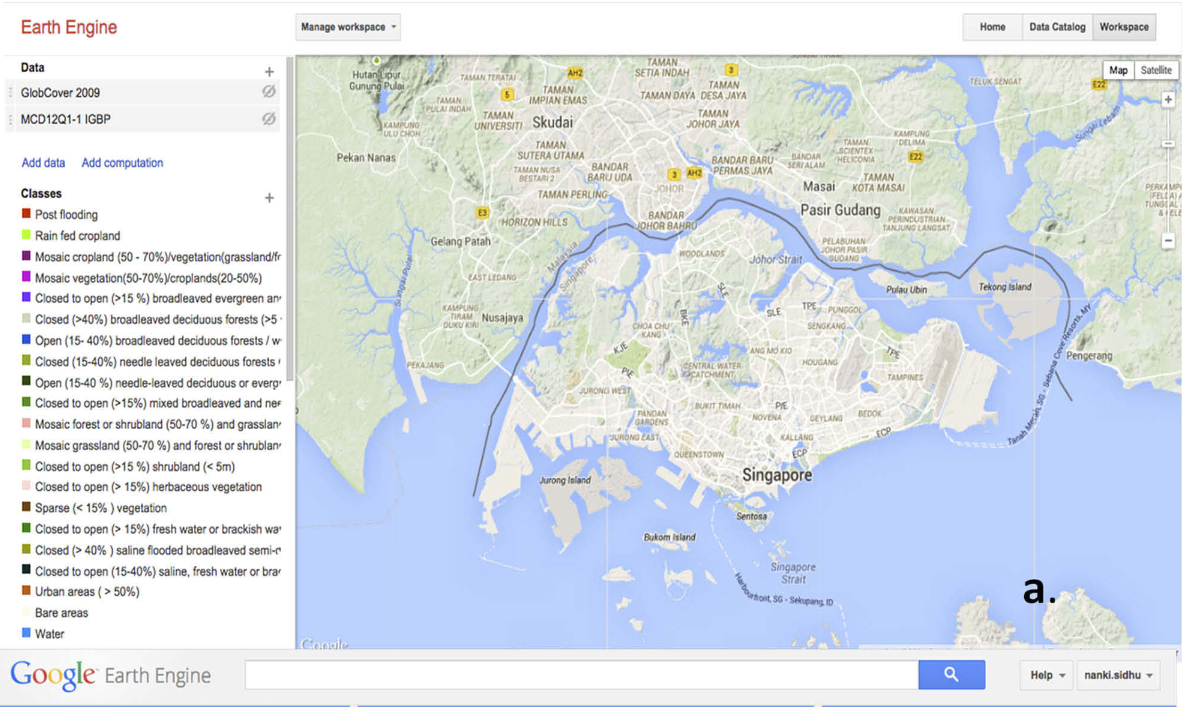Viewport: 1184px width, 707px height.
Task: Click the Tekong Island label on map
Action: [x=1005, y=287]
